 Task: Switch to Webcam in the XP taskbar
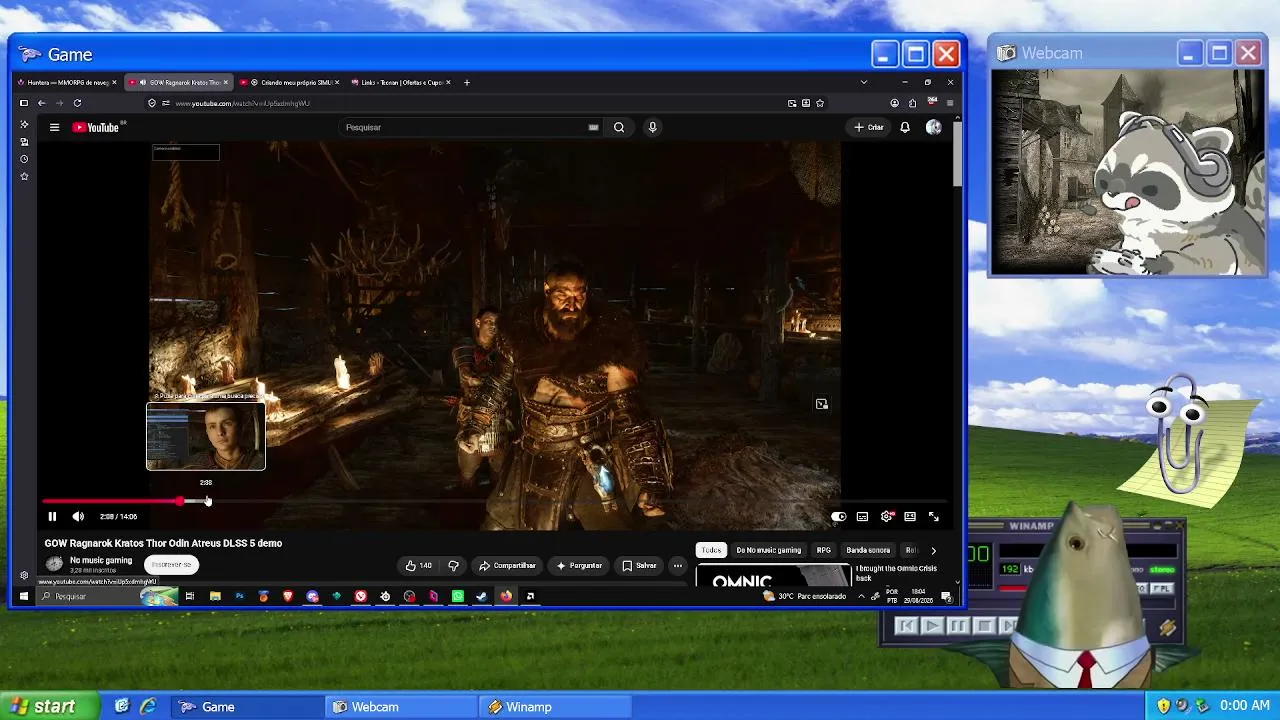[402, 707]
